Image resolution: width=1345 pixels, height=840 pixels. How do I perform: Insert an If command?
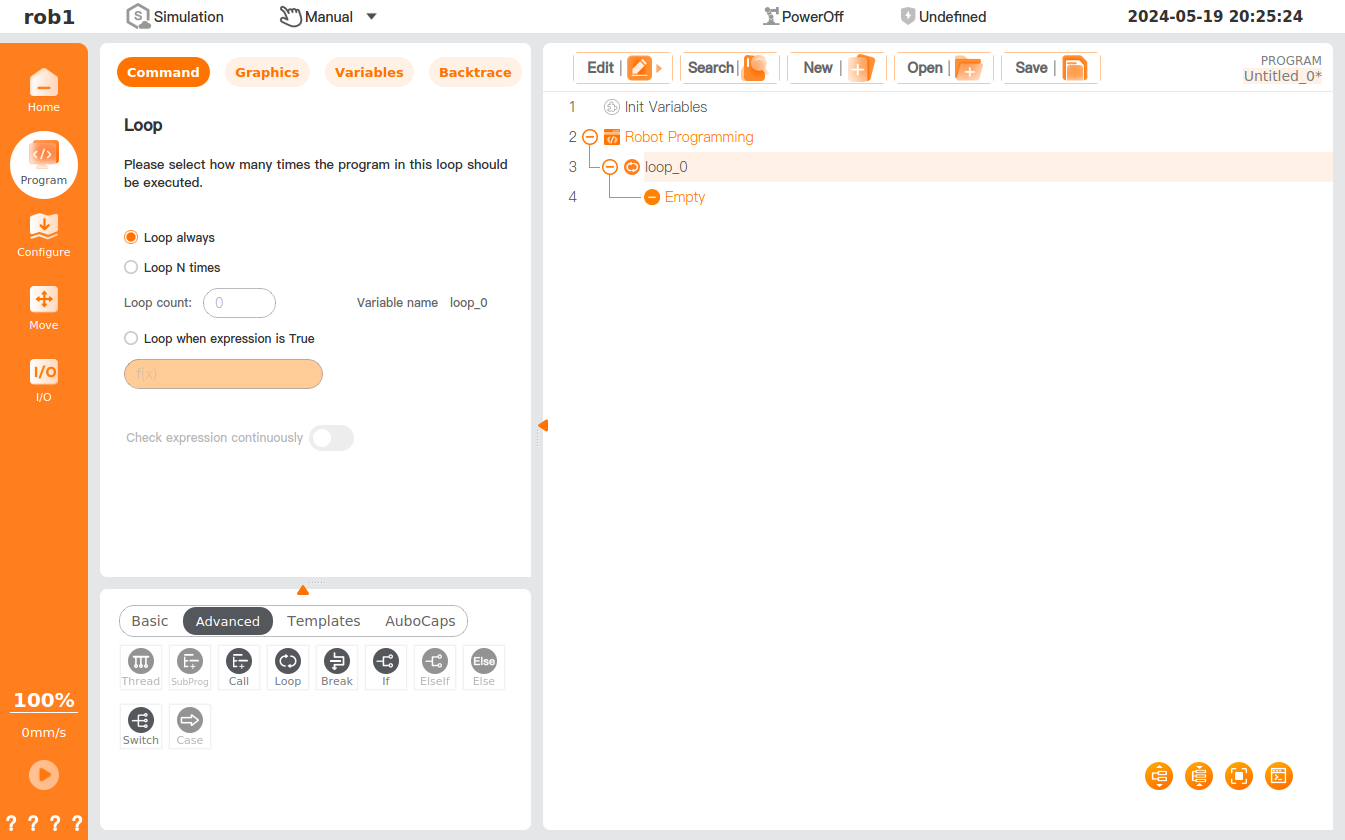click(x=386, y=667)
